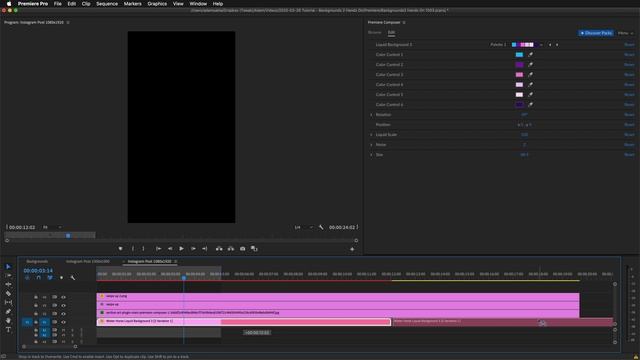Toggle lock on the top video track
Image resolution: width=640 pixels, height=360 pixels.
click(36, 297)
